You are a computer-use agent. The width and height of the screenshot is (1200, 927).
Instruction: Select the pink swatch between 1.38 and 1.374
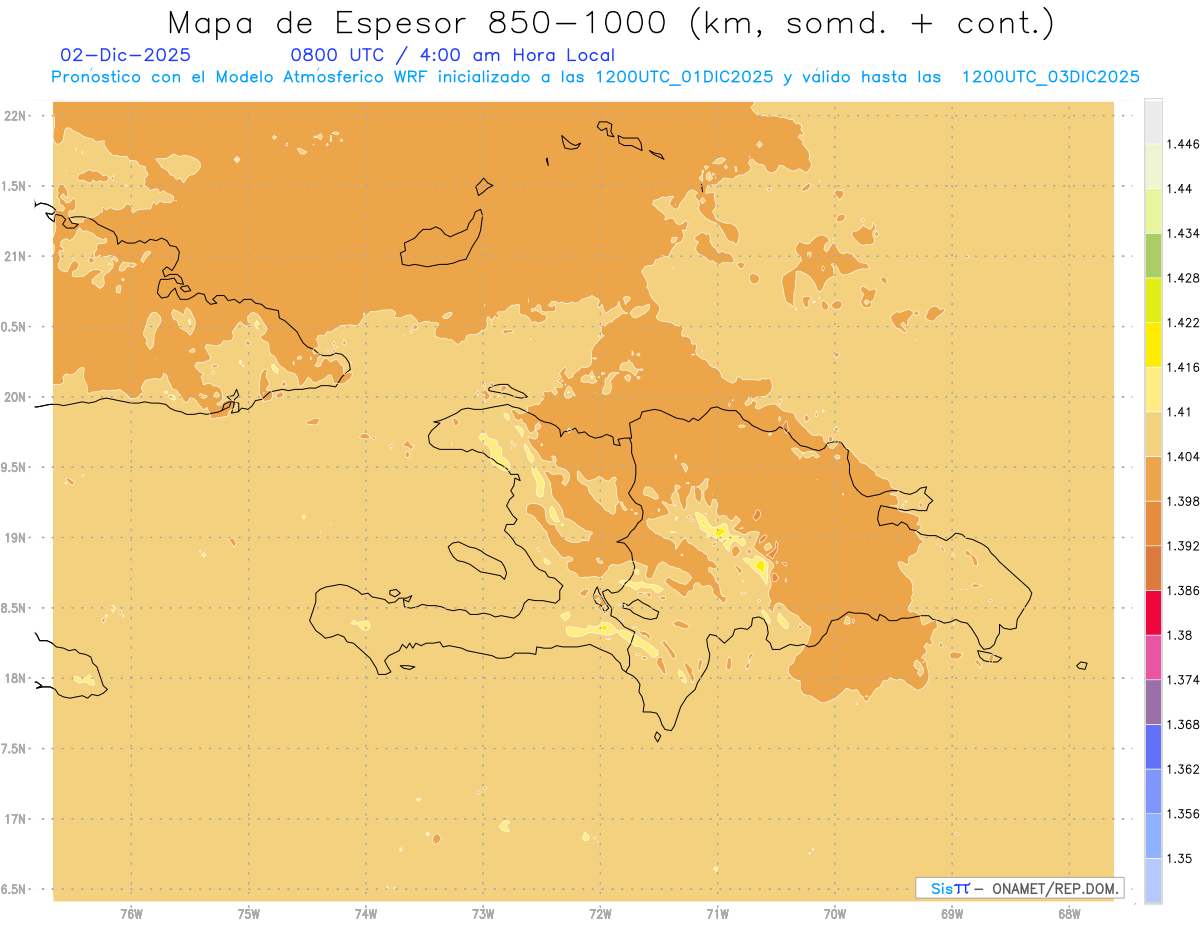[1153, 657]
